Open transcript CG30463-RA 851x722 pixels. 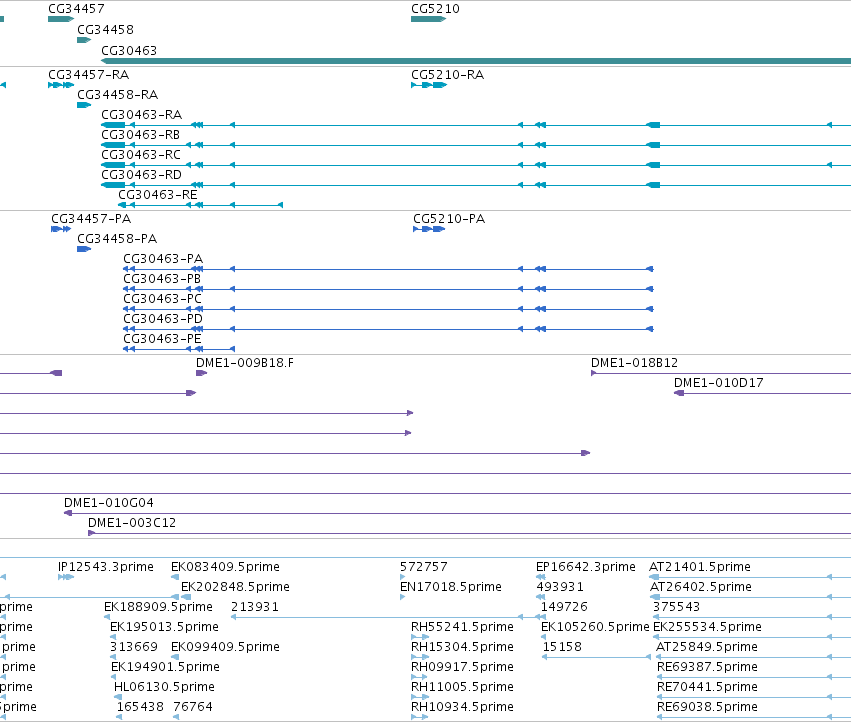(x=142, y=115)
